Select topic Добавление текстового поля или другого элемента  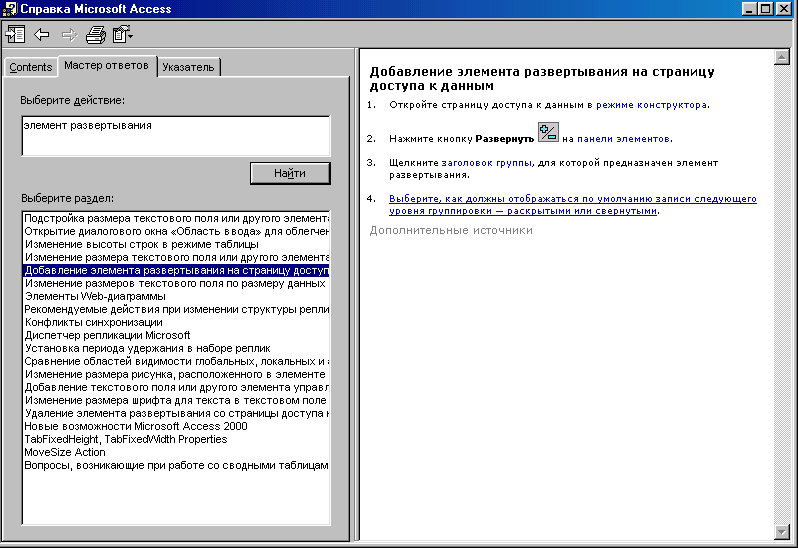coord(176,387)
